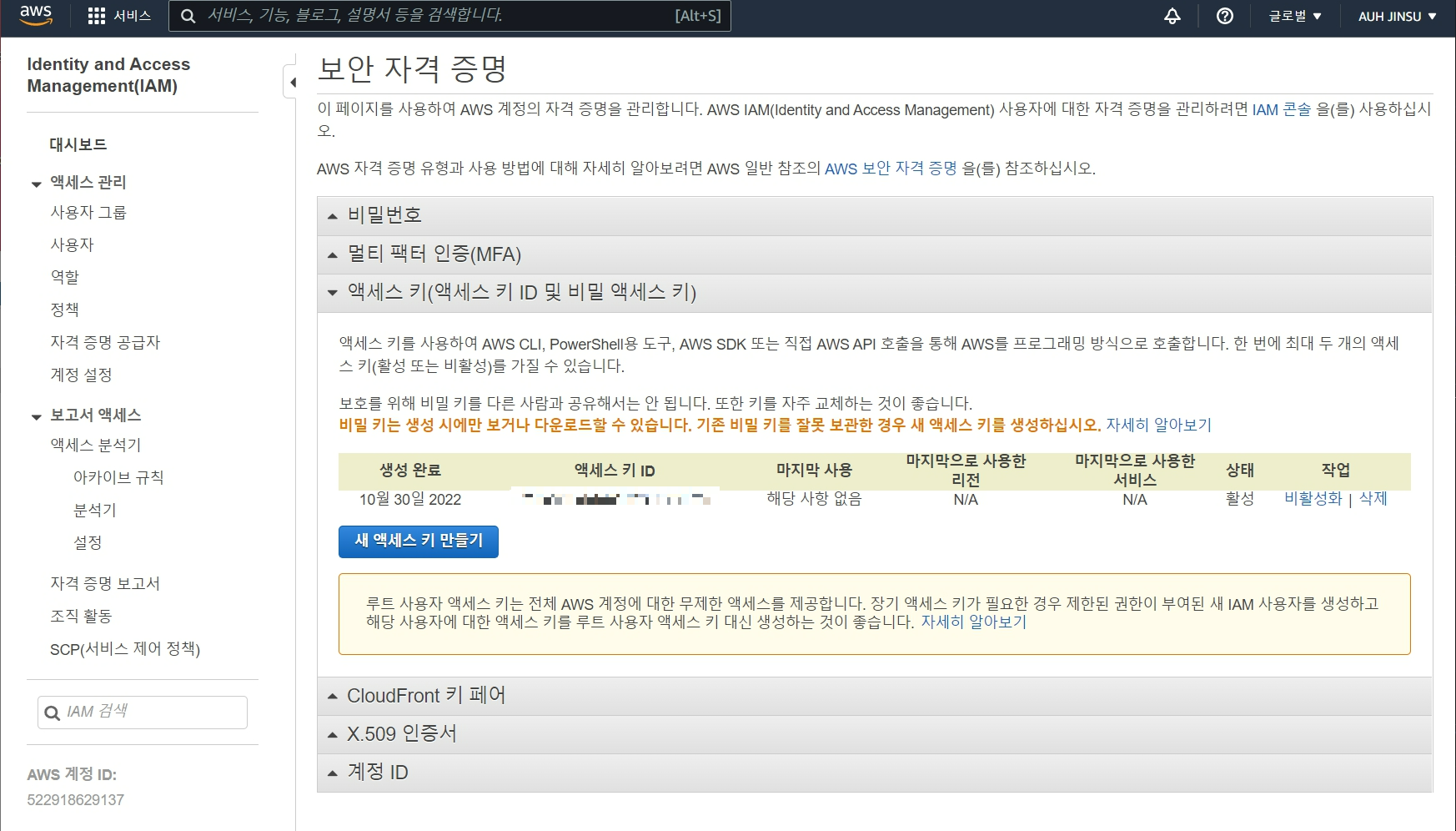
Task: Open 아카이브 규칙 in sidebar
Action: (x=118, y=477)
